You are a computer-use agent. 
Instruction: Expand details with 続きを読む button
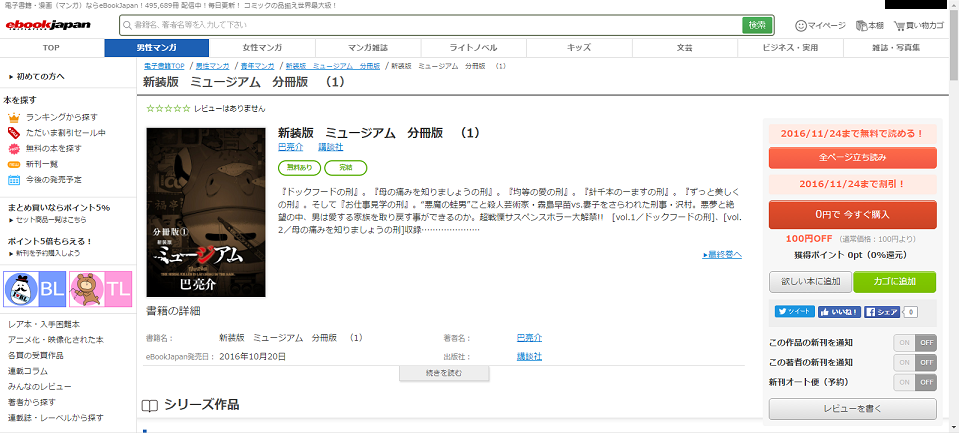coord(444,373)
